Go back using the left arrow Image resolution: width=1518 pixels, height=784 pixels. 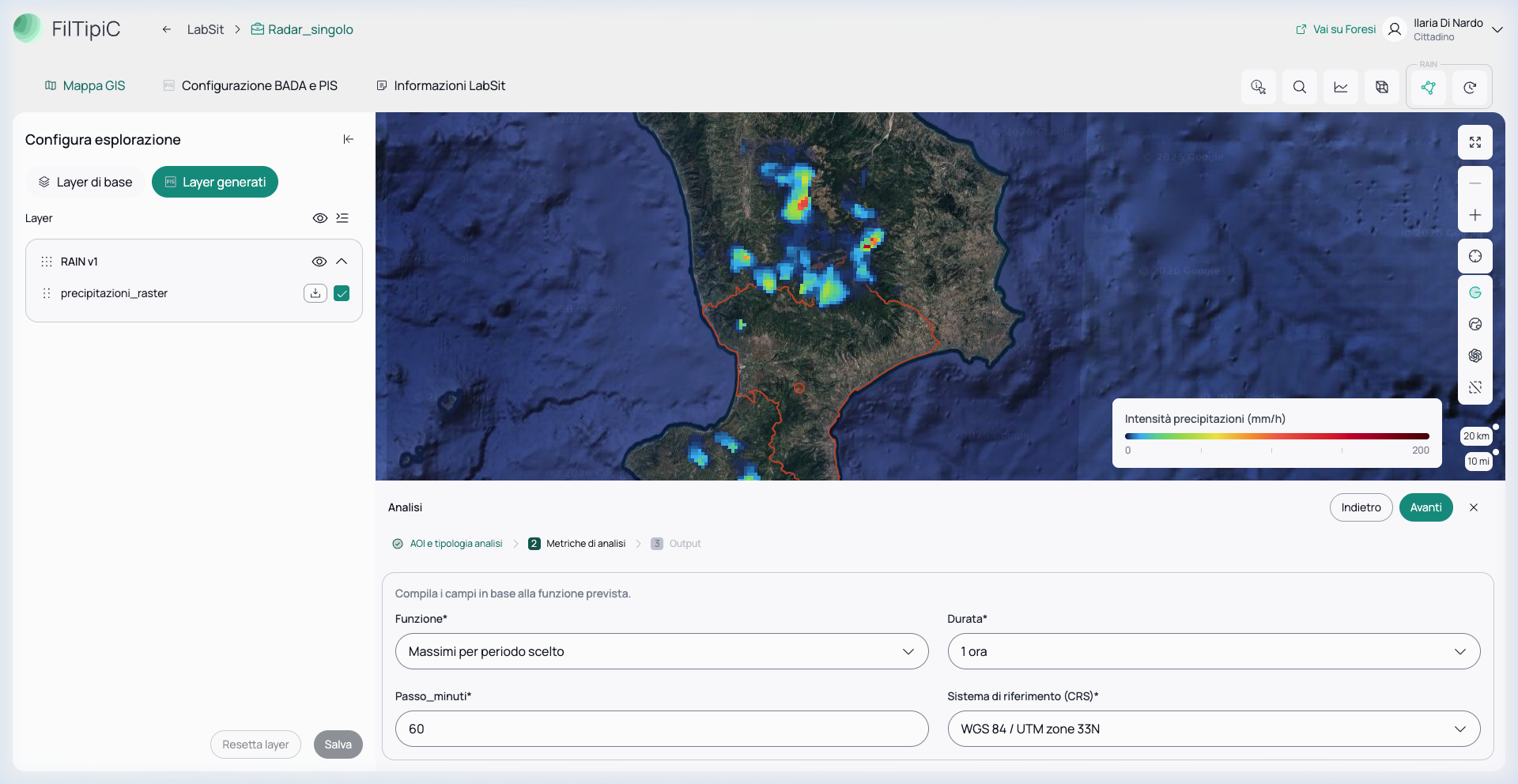click(x=167, y=29)
